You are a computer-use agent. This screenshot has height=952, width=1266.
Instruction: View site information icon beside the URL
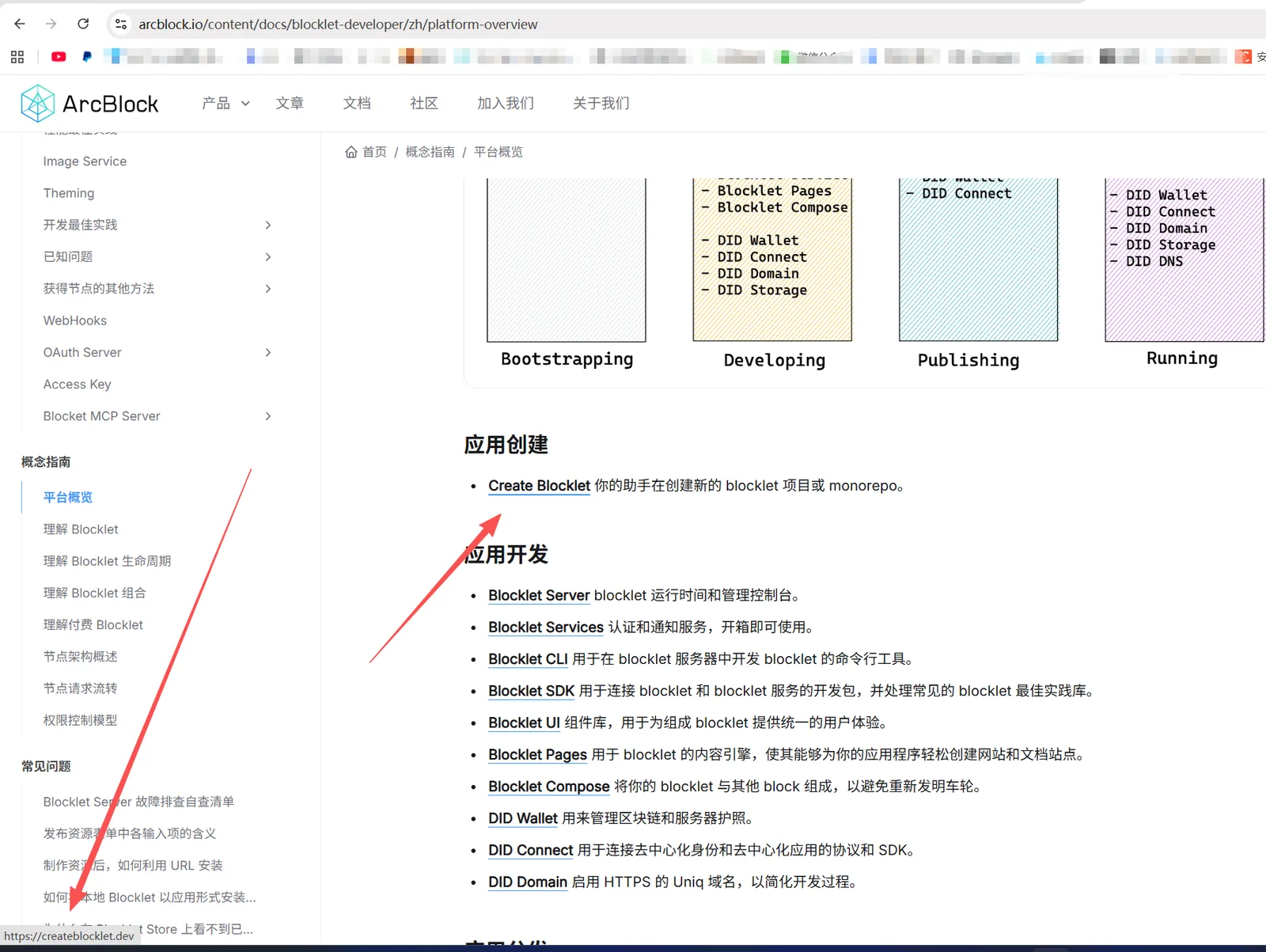pyautogui.click(x=121, y=25)
